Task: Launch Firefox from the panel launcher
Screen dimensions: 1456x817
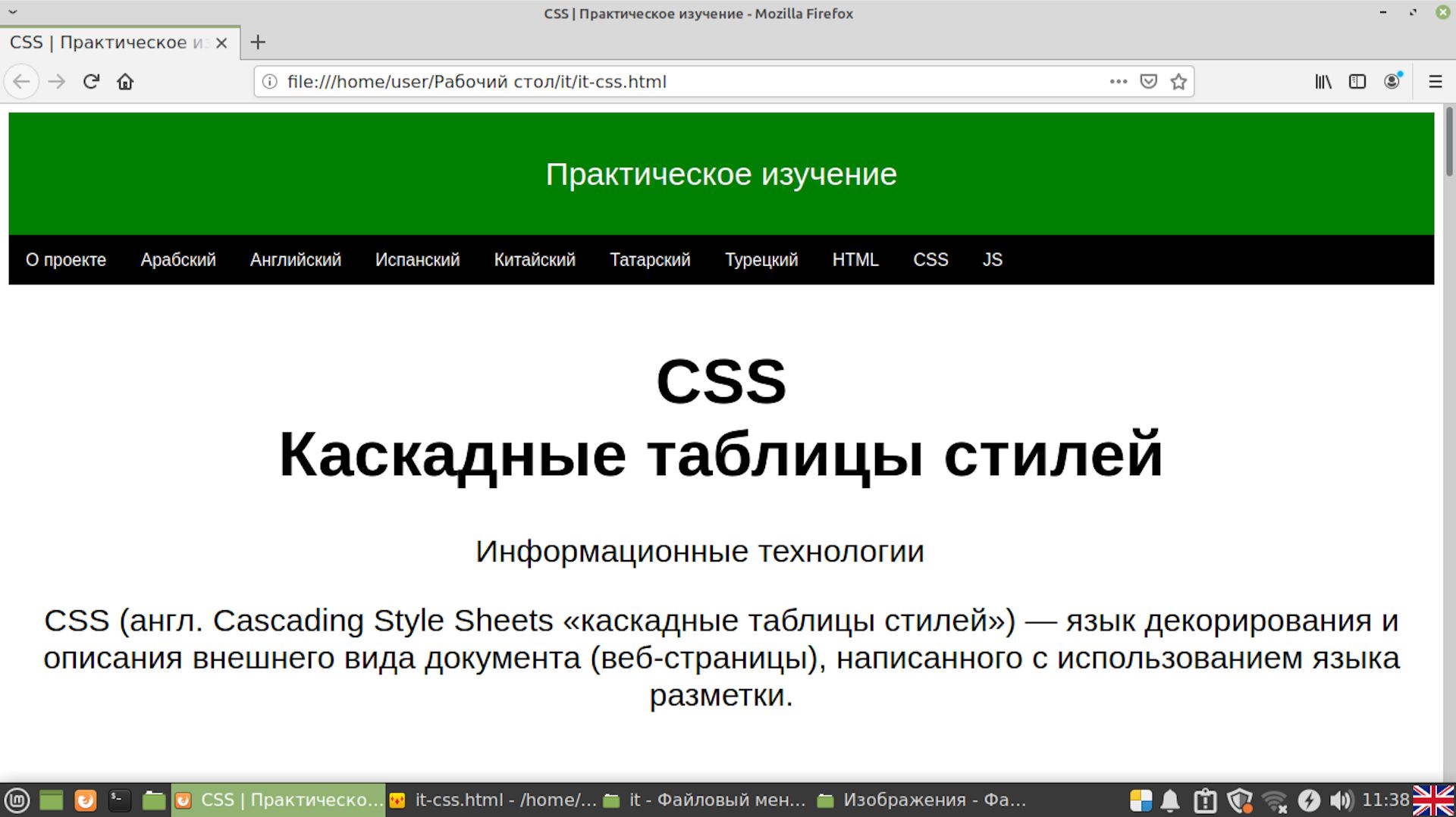Action: point(86,800)
